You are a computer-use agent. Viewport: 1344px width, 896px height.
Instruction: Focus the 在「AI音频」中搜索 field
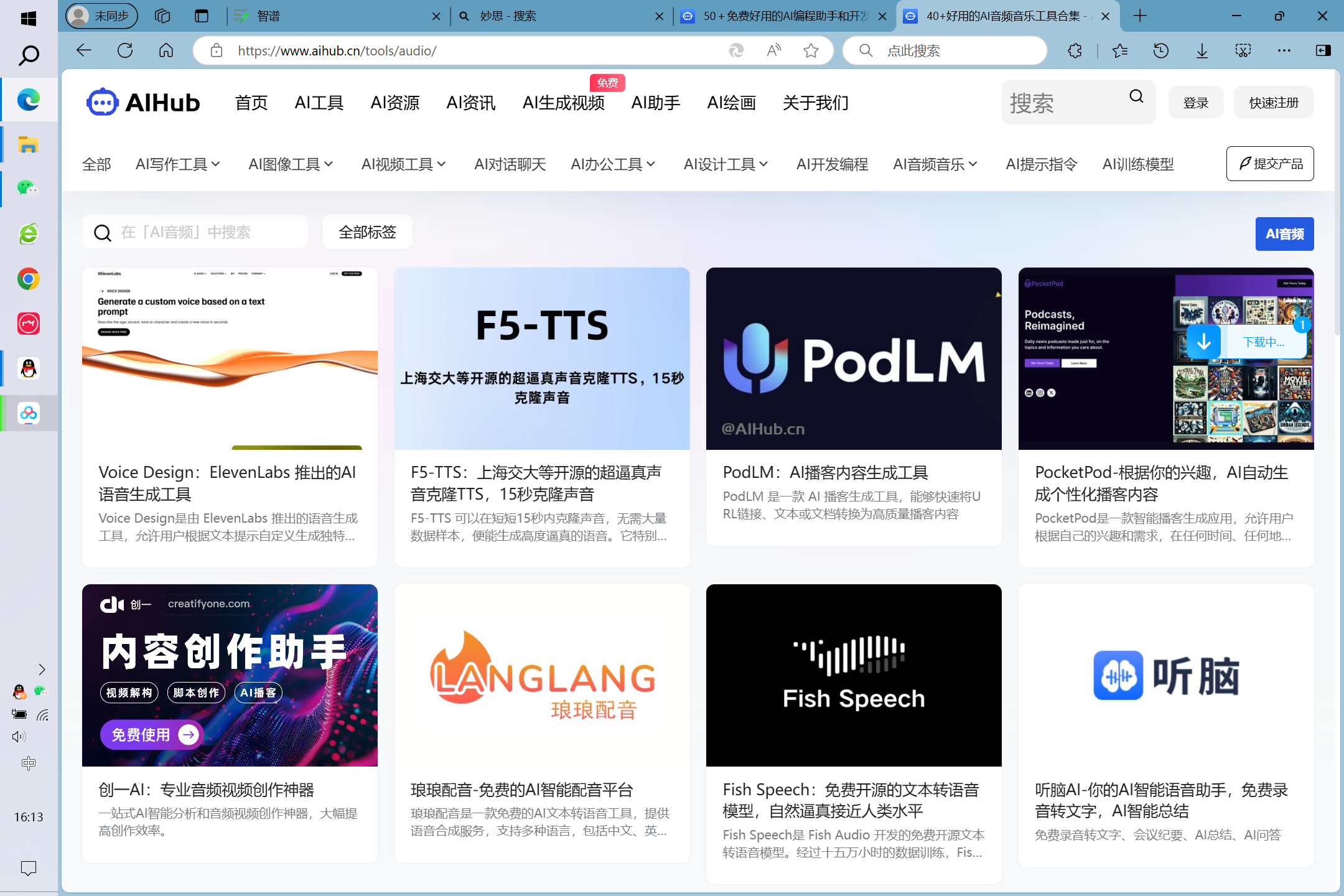coord(195,232)
